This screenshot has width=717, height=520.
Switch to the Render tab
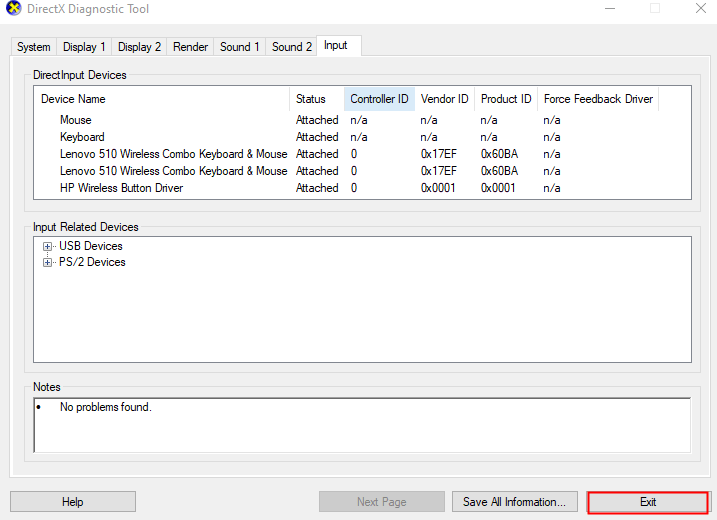pyautogui.click(x=190, y=47)
